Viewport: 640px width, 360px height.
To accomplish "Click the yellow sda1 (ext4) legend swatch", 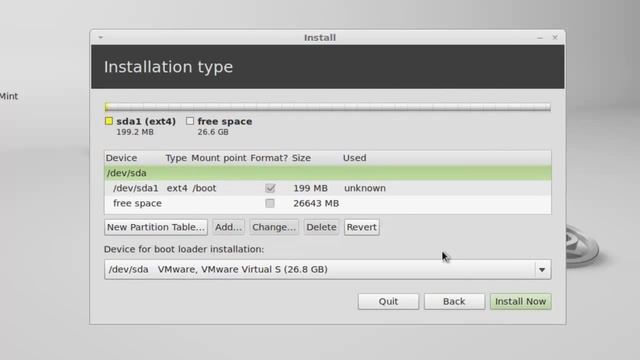I will [109, 121].
